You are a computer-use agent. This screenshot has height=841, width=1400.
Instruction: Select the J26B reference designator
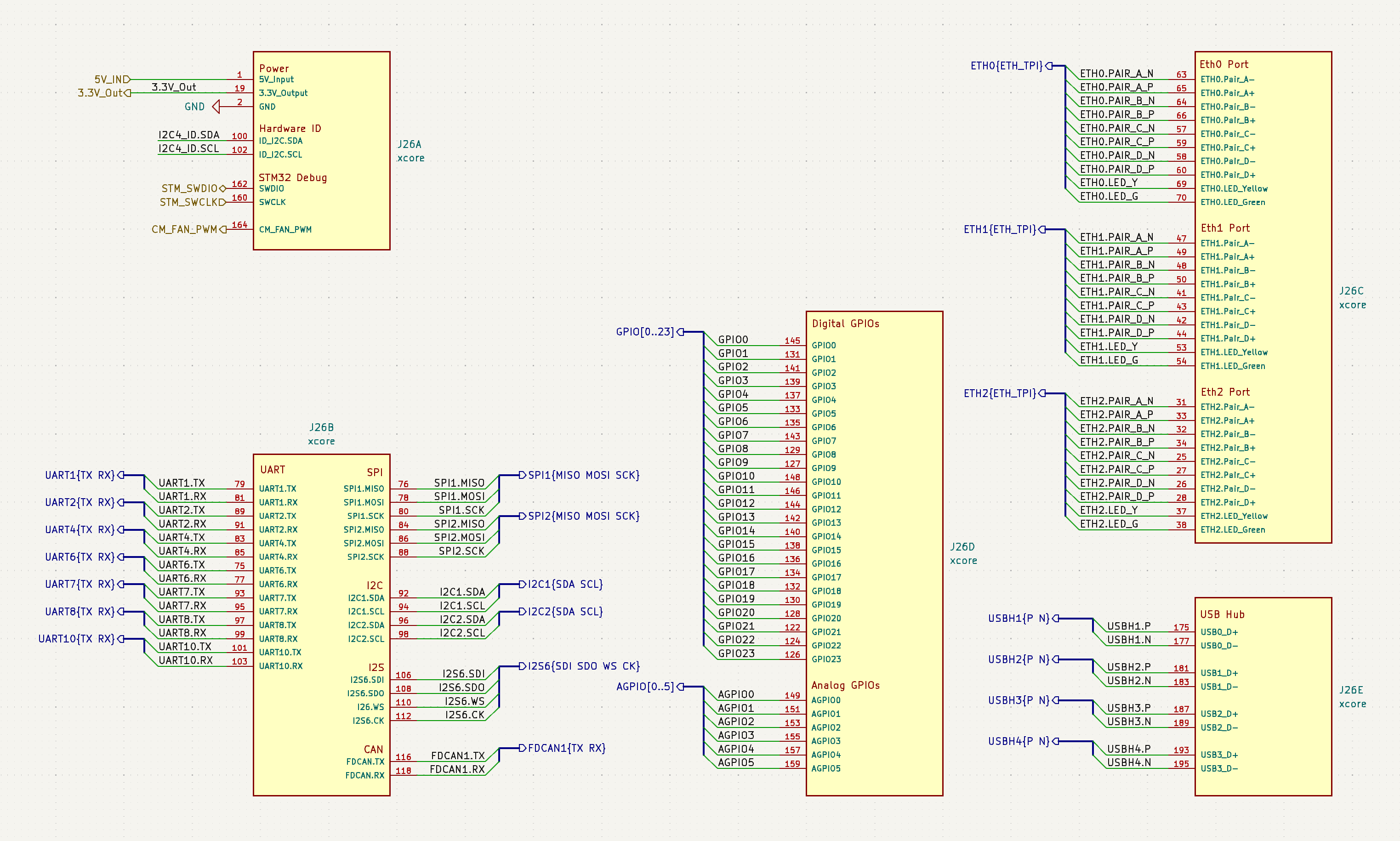pos(321,427)
